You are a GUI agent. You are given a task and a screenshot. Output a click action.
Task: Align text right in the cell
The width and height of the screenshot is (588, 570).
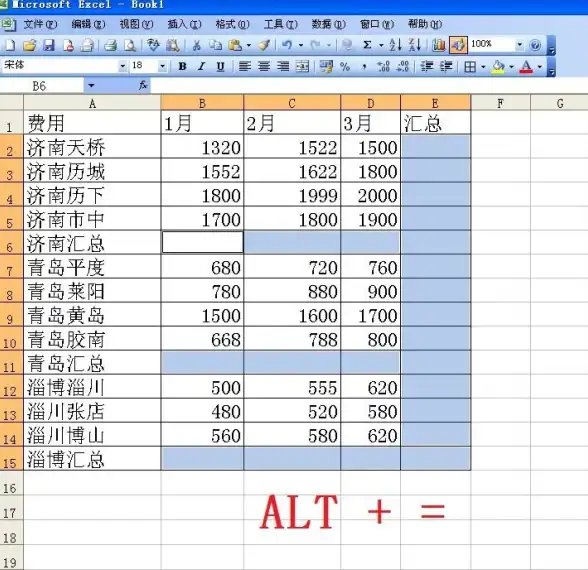[283, 67]
